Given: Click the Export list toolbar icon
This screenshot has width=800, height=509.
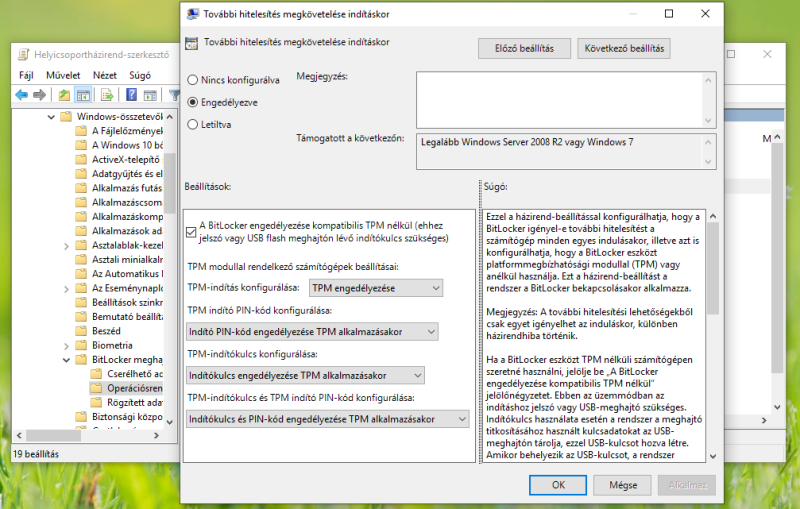Looking at the screenshot, I should pos(107,95).
